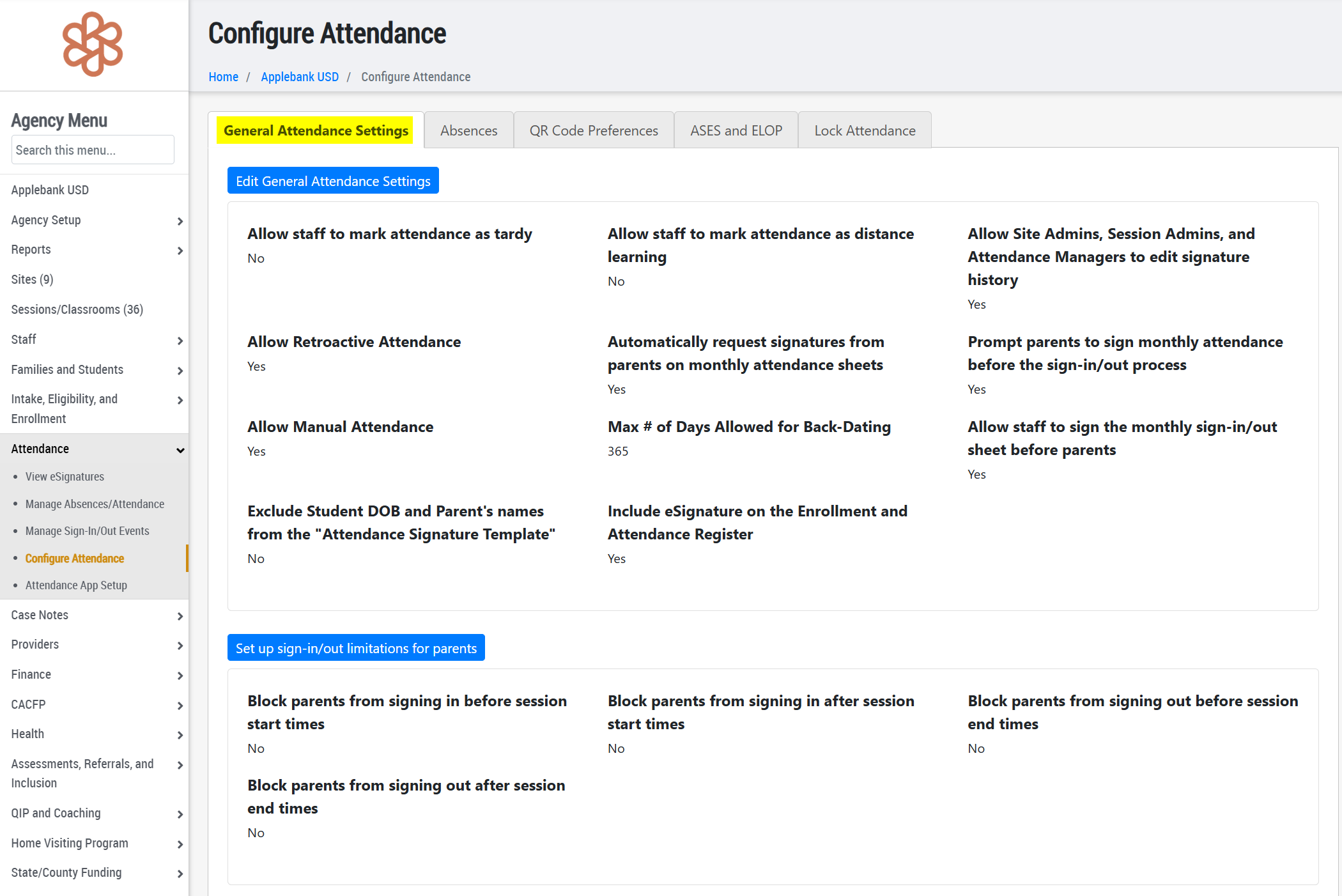This screenshot has width=1342, height=896.
Task: Click the orange flower logo icon
Action: [93, 44]
